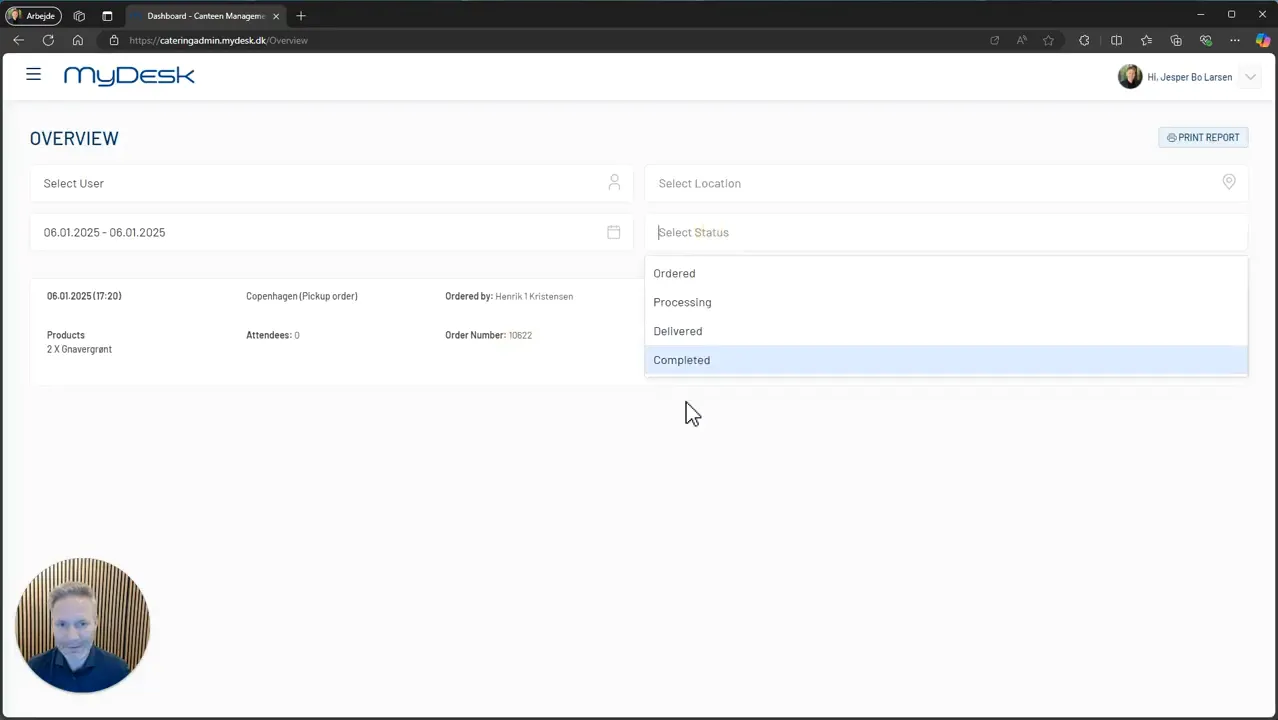Open the hamburger navigation menu

pyautogui.click(x=33, y=75)
